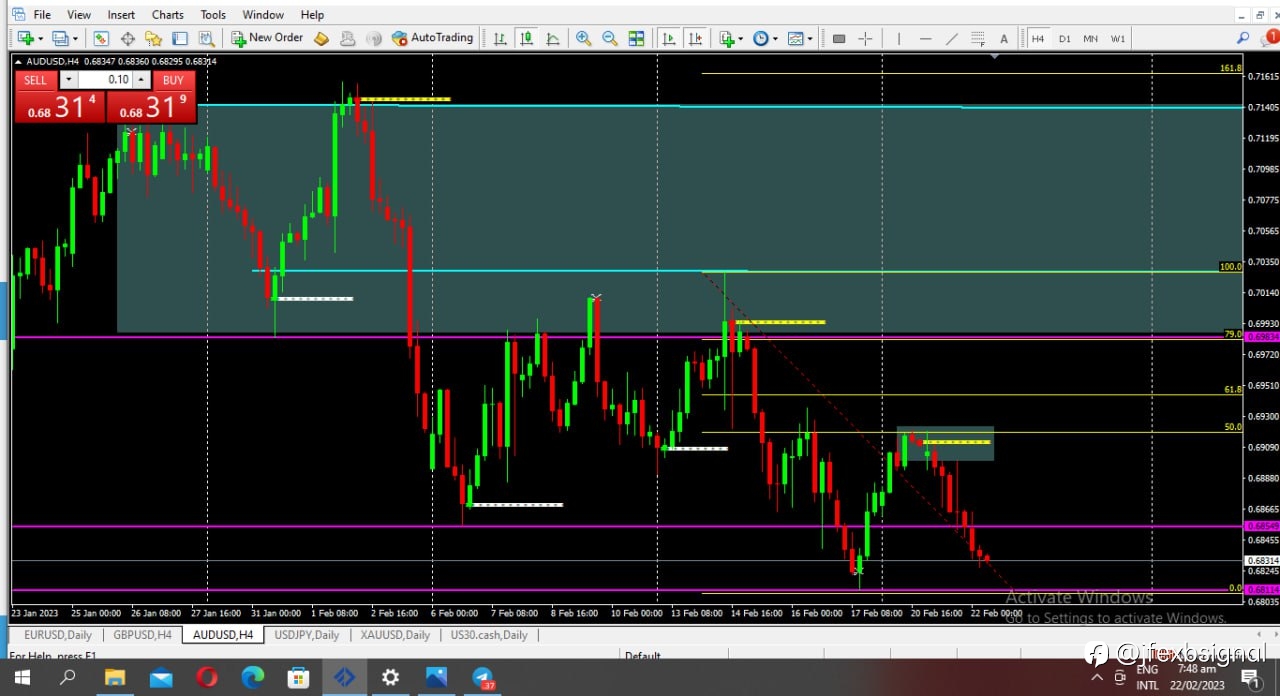Select the Text label tool
This screenshot has height=696, width=1280.
pos(1004,38)
